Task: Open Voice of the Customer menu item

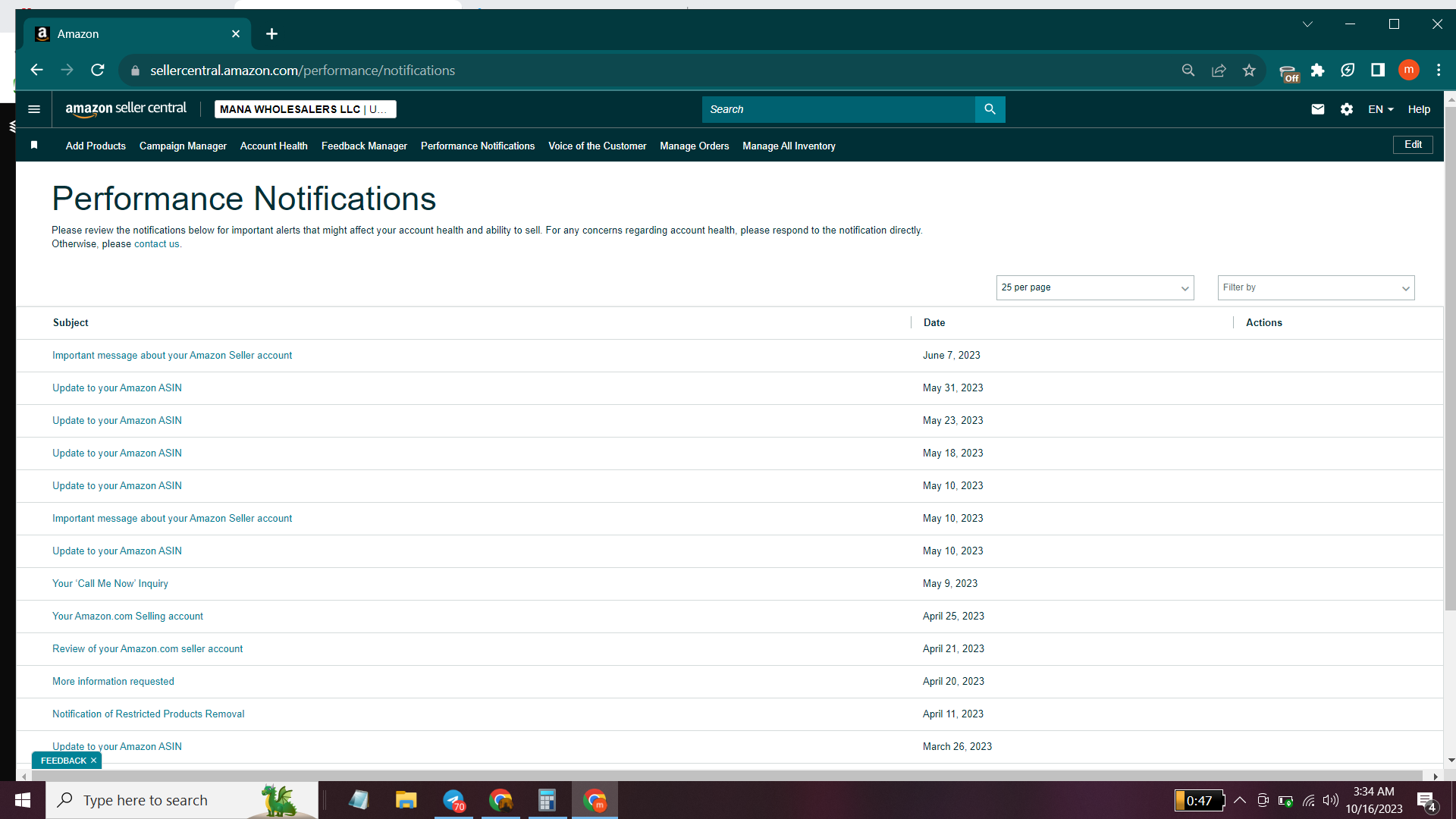Action: point(598,146)
